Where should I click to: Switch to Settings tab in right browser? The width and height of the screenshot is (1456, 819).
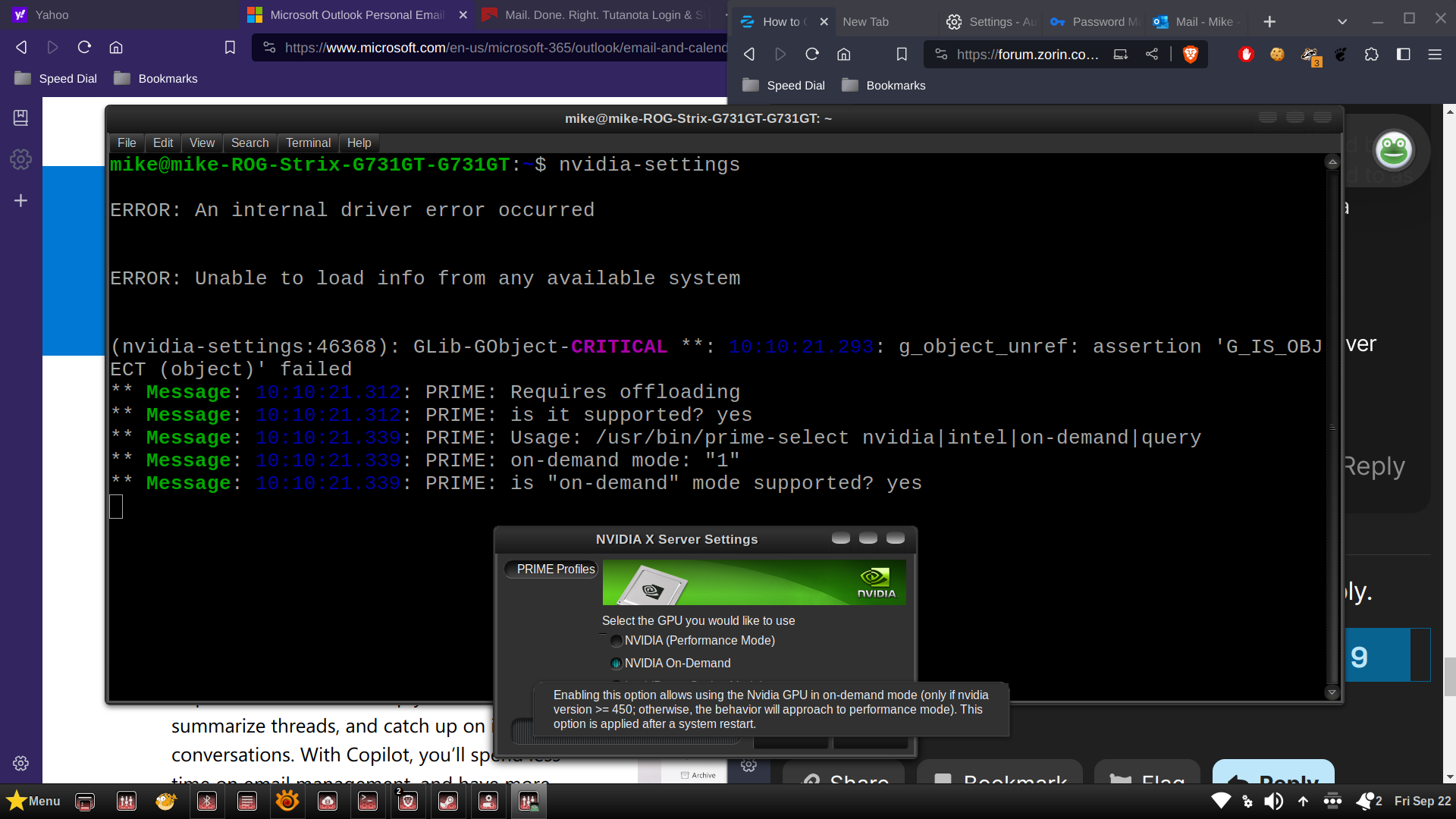(990, 22)
